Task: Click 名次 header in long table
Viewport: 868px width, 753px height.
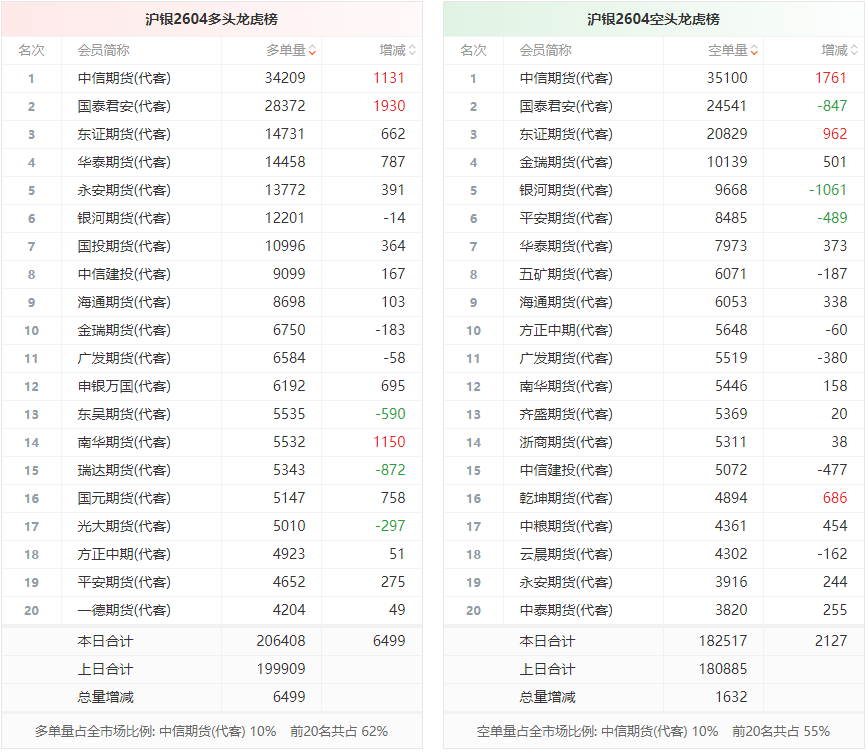Action: tap(31, 50)
